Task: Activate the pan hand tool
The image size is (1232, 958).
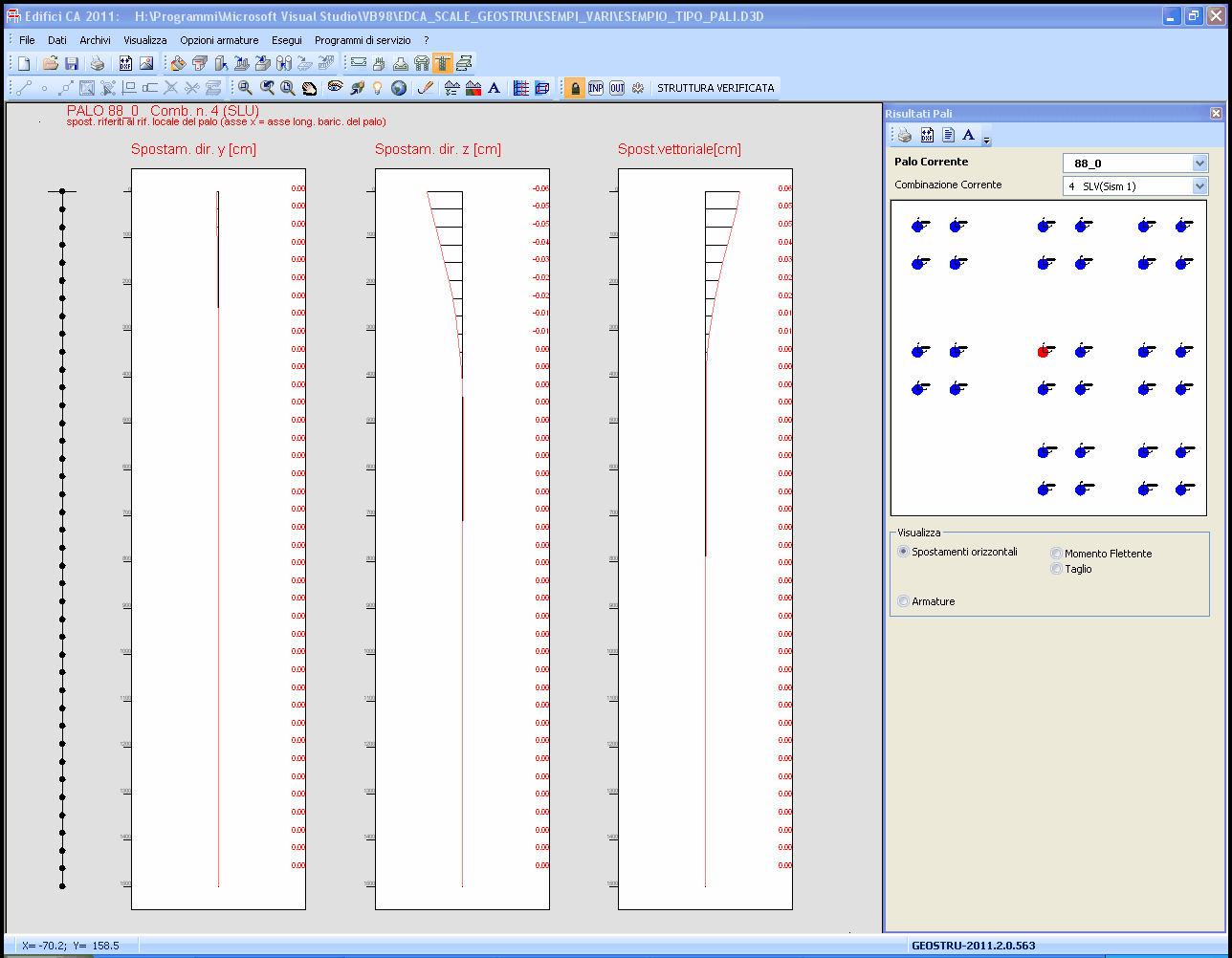Action: [x=309, y=88]
